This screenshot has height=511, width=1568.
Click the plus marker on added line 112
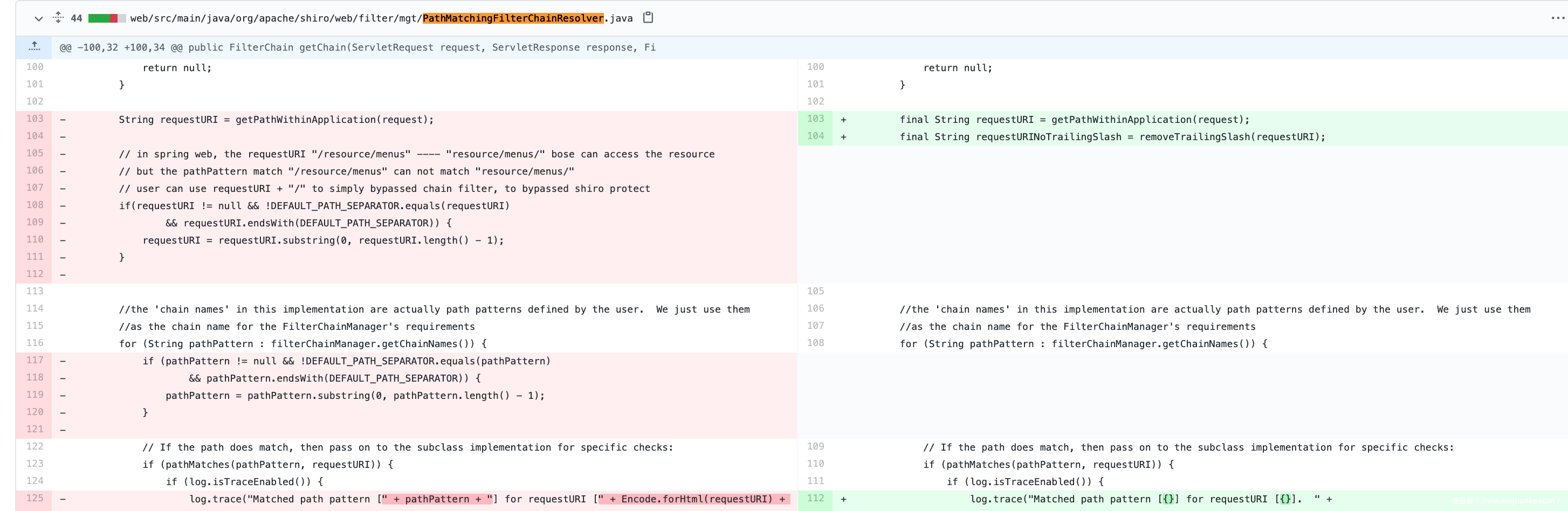844,500
